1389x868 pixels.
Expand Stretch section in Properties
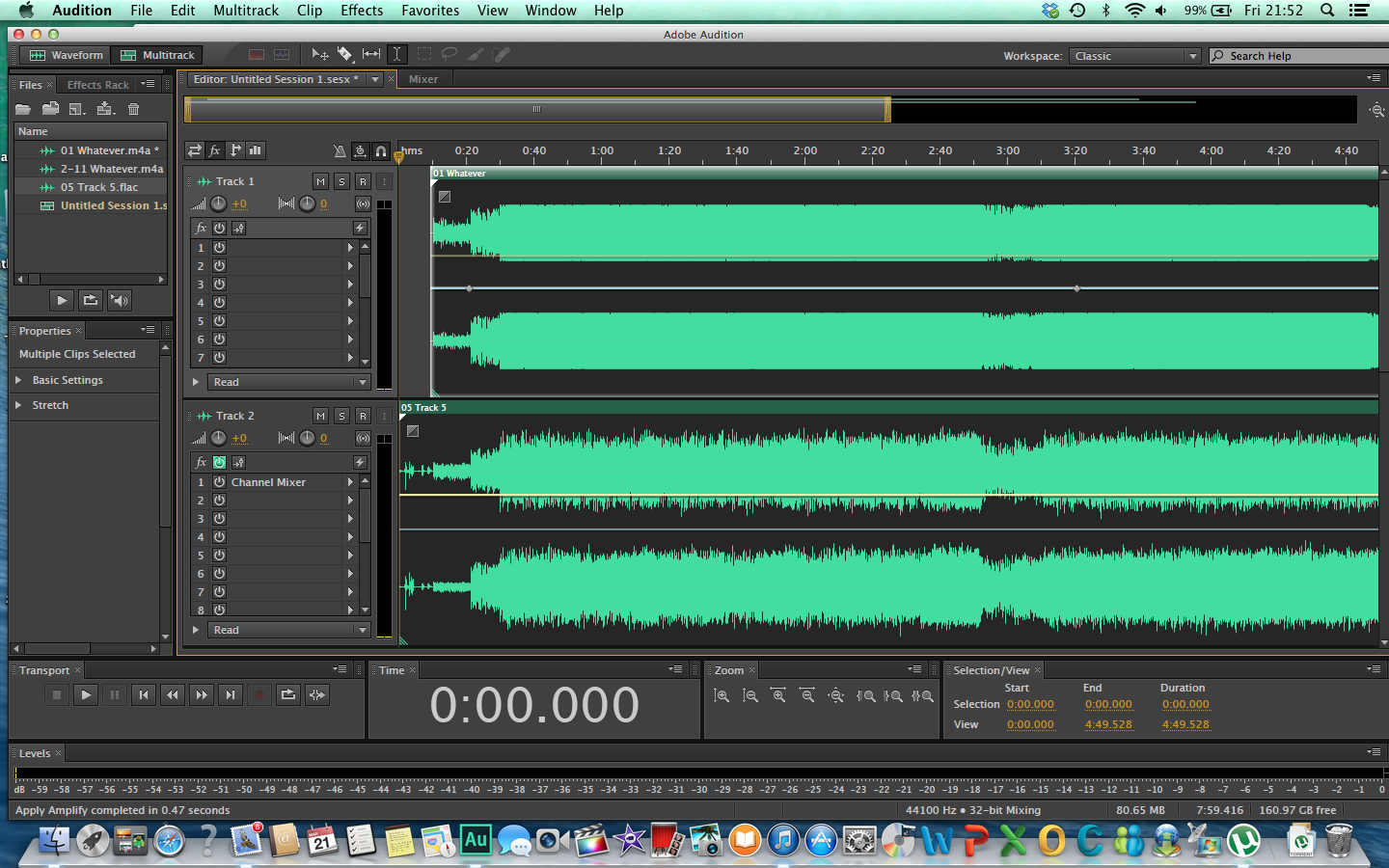tap(18, 405)
